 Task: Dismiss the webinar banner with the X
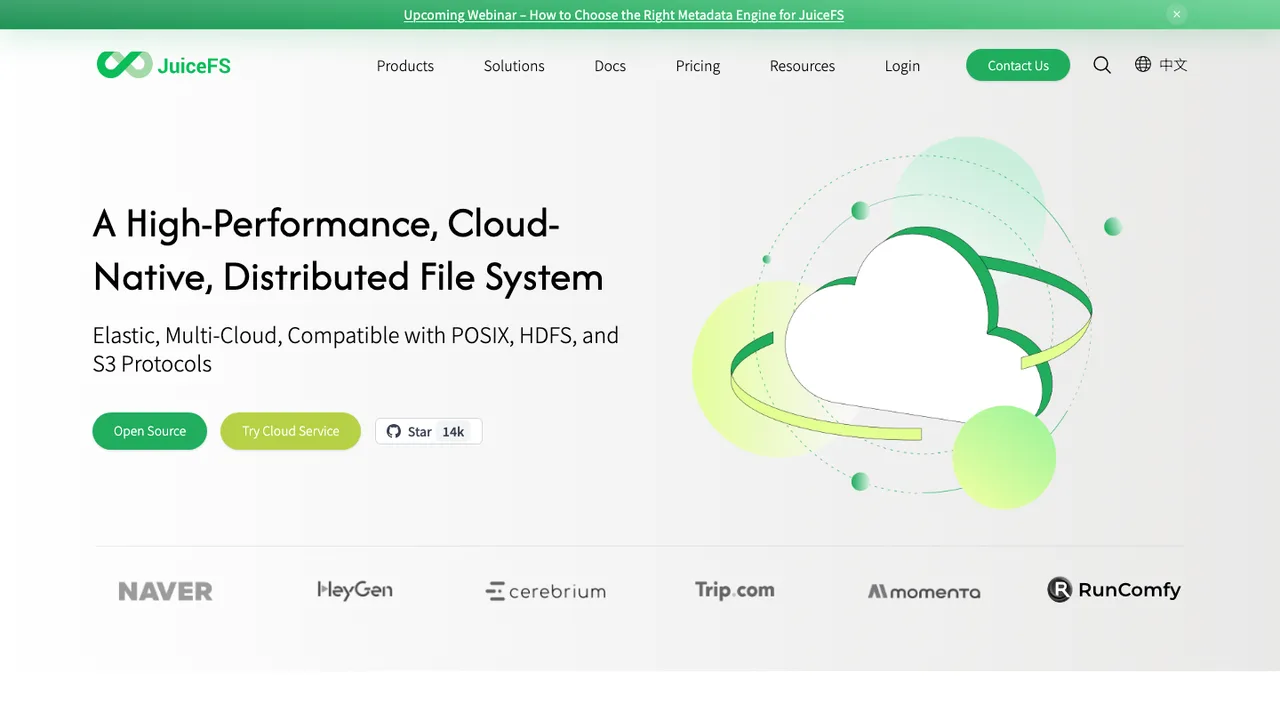coord(1177,14)
